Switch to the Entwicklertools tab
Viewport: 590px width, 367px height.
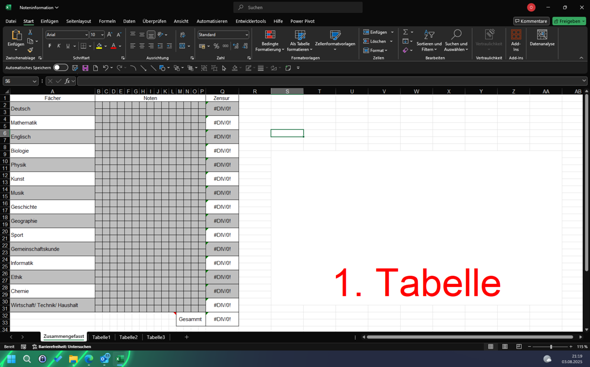(x=251, y=21)
